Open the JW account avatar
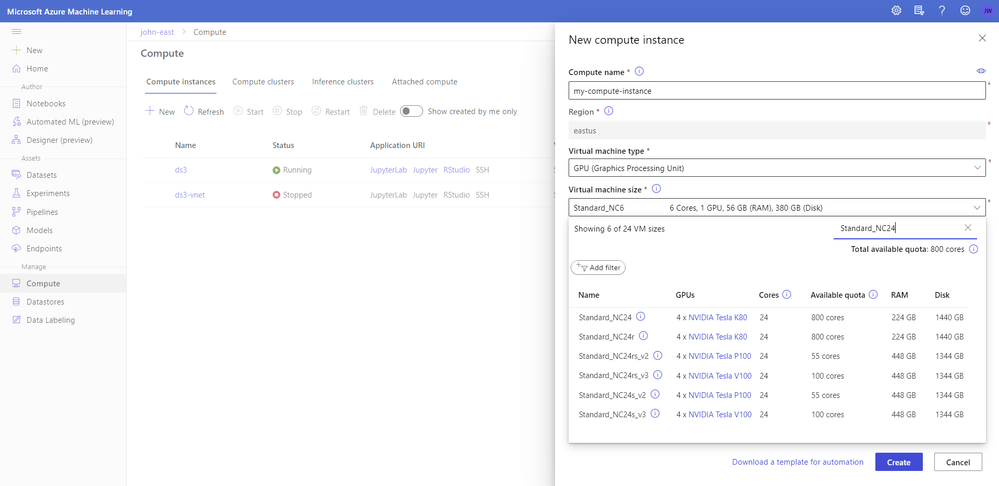The height and width of the screenshot is (486, 999). (x=987, y=10)
